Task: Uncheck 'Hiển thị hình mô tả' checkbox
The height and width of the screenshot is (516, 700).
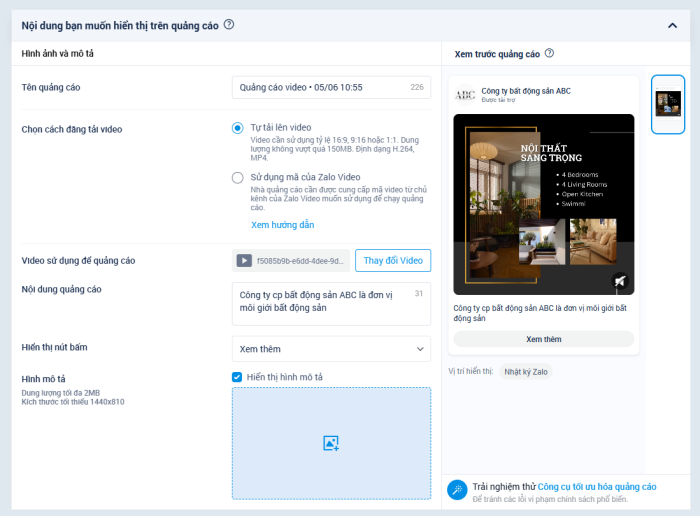Action: (237, 377)
